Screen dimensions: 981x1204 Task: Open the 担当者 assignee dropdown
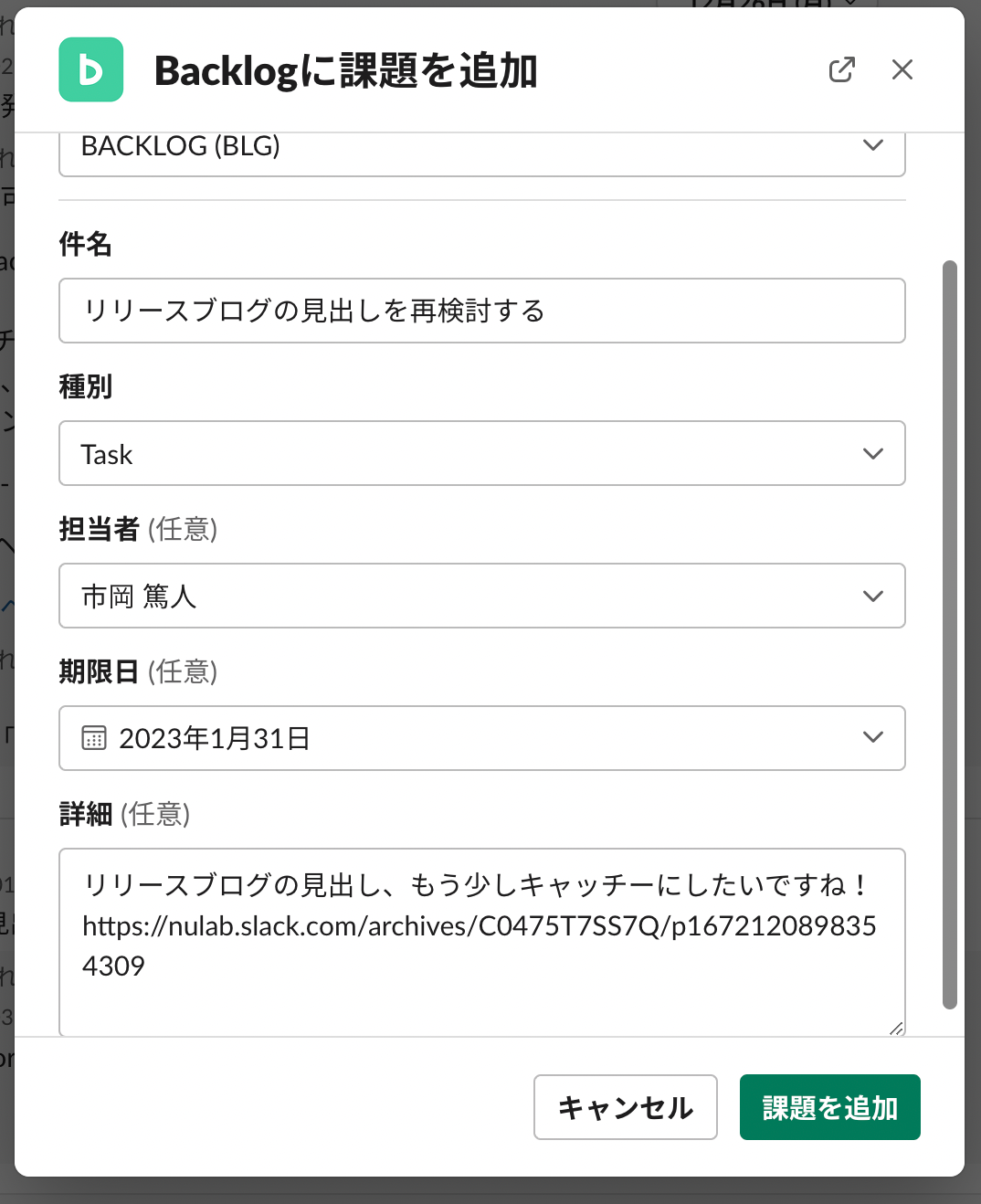pos(481,596)
